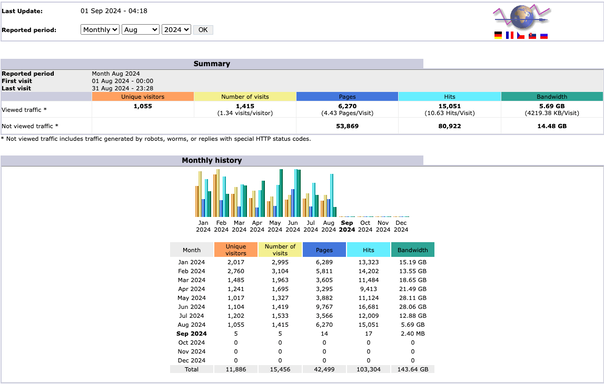
Task: Click the total bandwidth value 143.64 GB
Action: coord(413,369)
